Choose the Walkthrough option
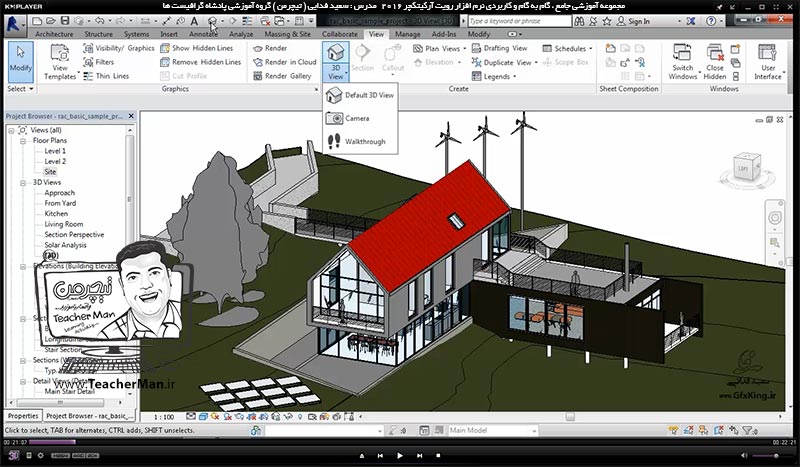Viewport: 800px width, 467px height. pos(356,141)
